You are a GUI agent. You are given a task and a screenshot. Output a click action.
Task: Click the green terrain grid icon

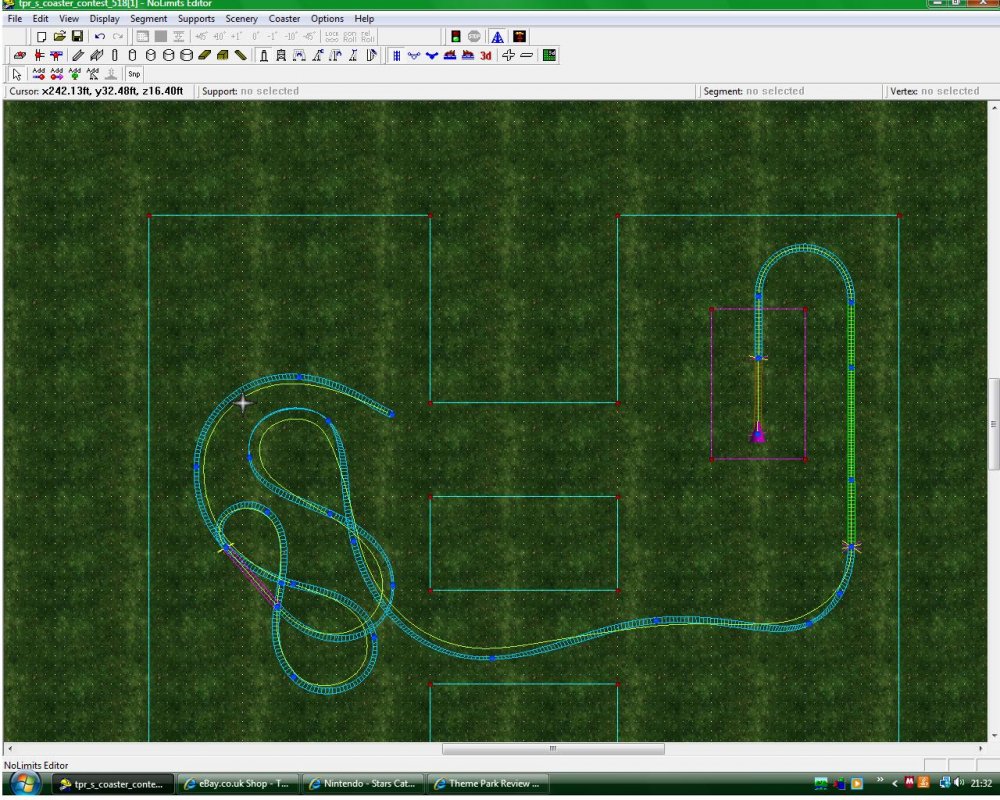point(549,55)
